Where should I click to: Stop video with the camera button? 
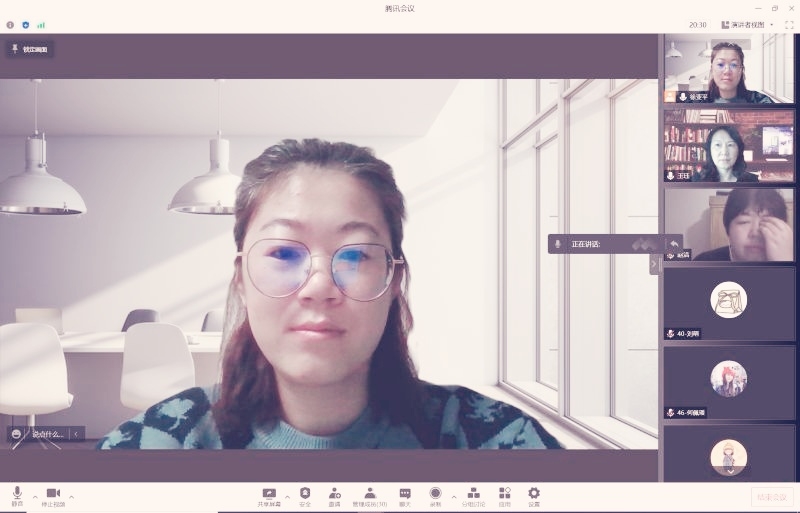53,495
